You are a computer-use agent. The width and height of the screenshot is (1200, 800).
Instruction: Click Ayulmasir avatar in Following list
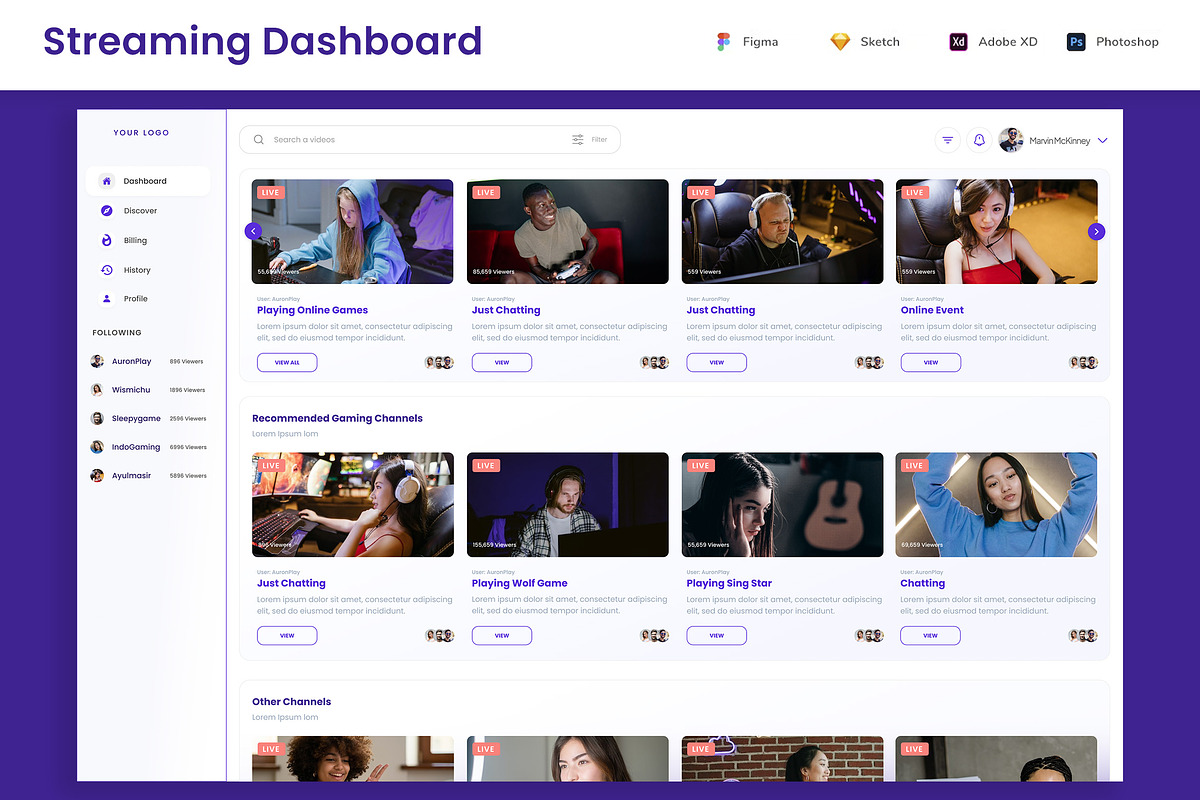[97, 476]
